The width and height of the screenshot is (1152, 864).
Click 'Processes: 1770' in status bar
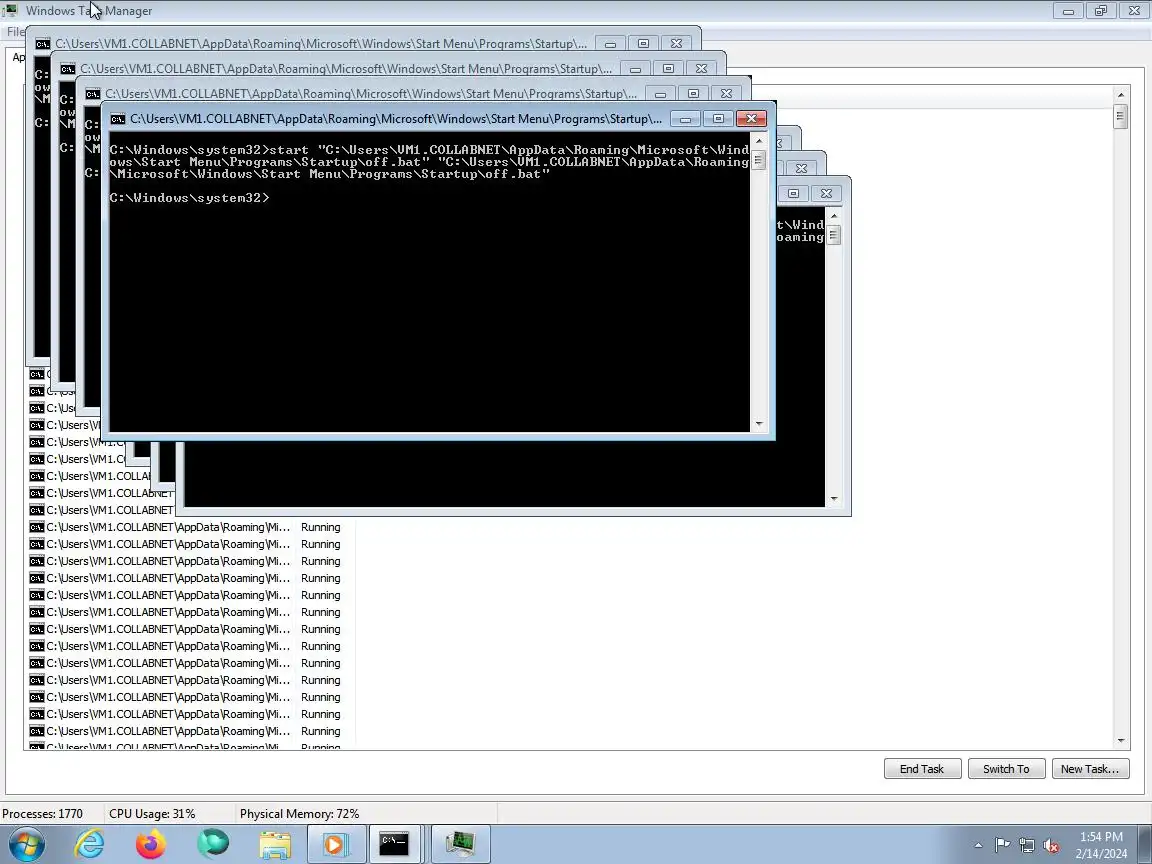click(43, 813)
